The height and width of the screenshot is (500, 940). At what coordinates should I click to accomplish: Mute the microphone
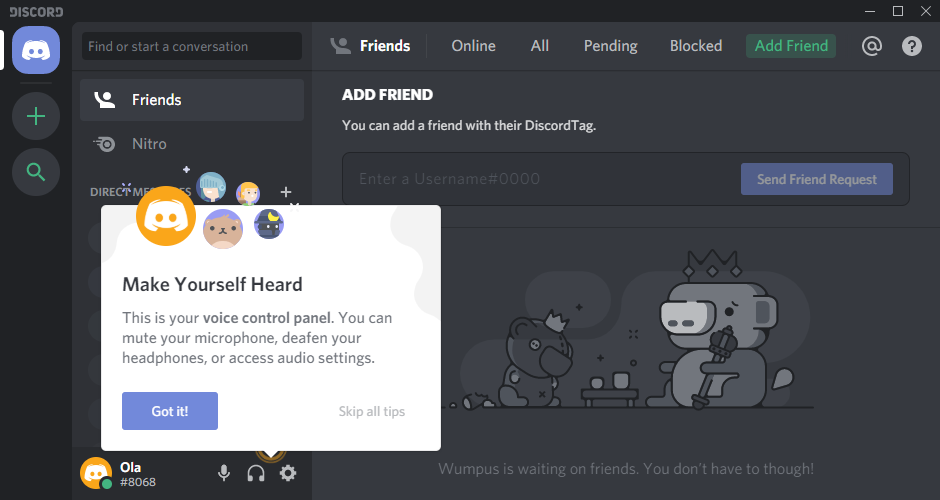coord(224,473)
